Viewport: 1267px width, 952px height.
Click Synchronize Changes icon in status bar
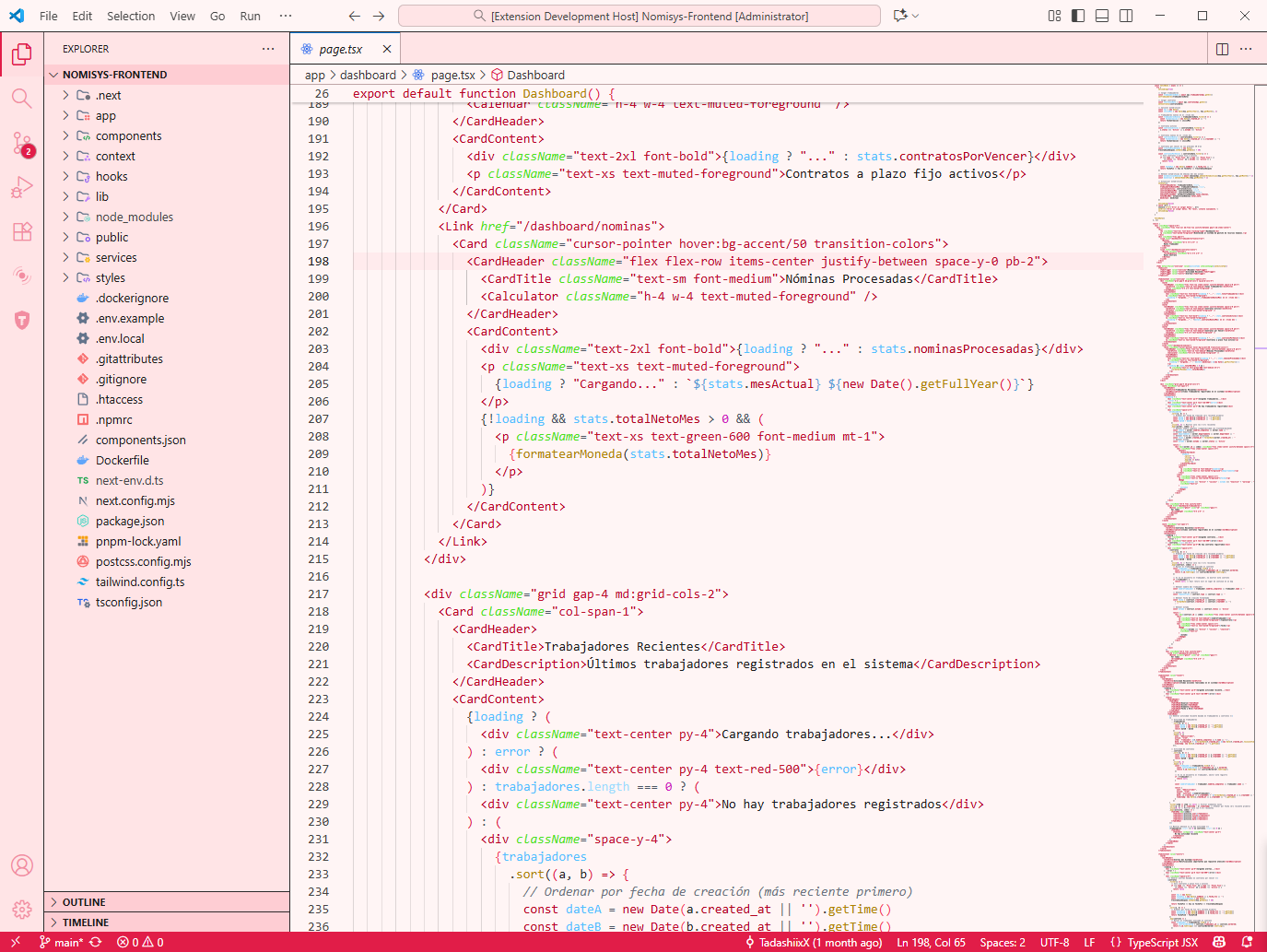click(96, 942)
